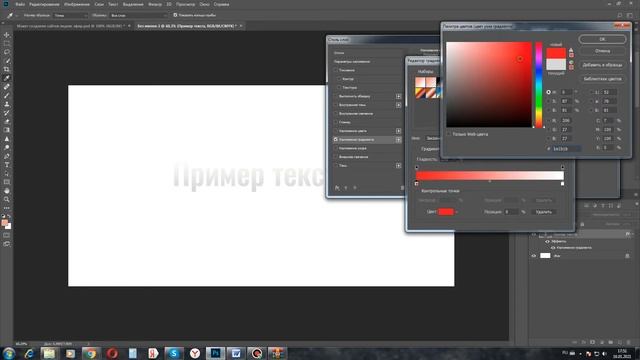Screen dimensions: 640x360
Task: Click OK in the Color Picker
Action: pos(602,39)
